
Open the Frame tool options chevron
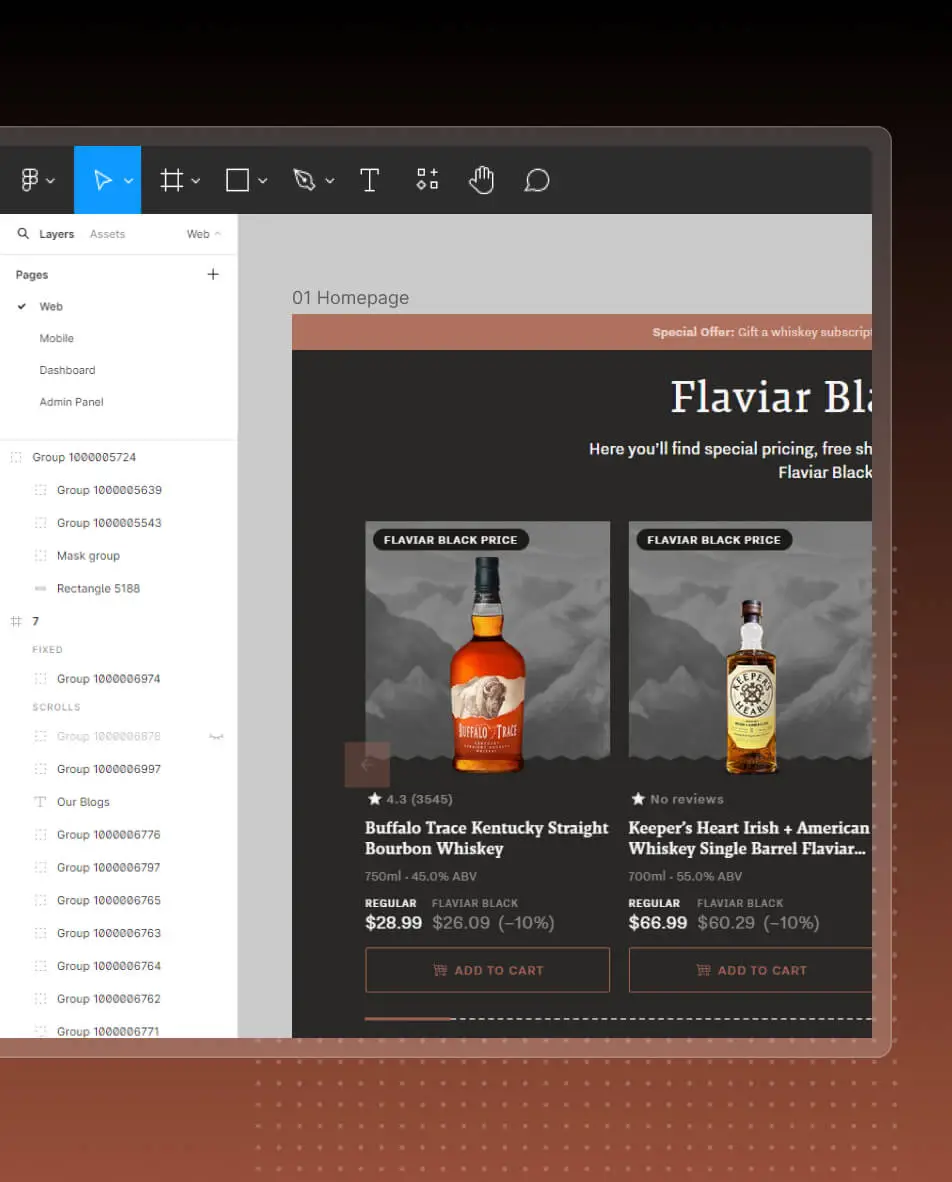point(195,181)
